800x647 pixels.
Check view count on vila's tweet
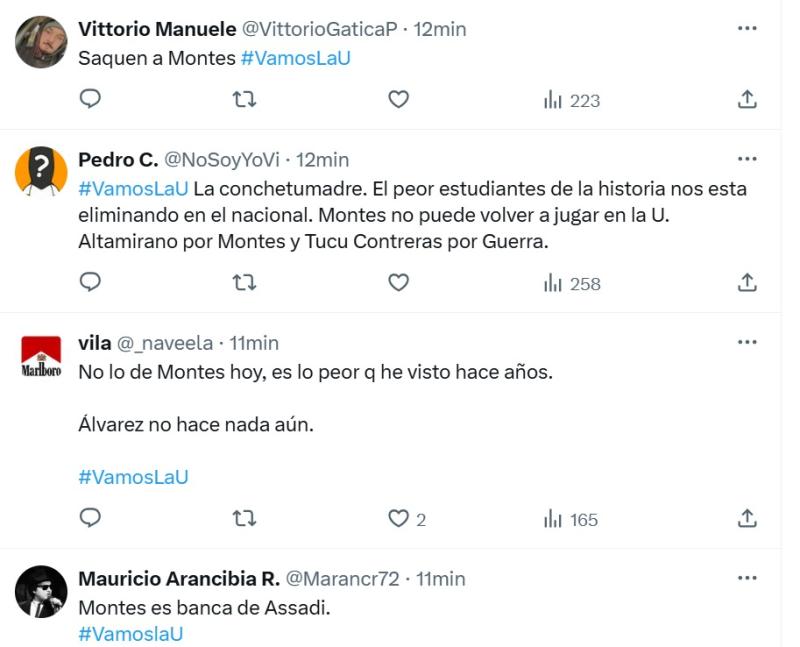[x=565, y=519]
